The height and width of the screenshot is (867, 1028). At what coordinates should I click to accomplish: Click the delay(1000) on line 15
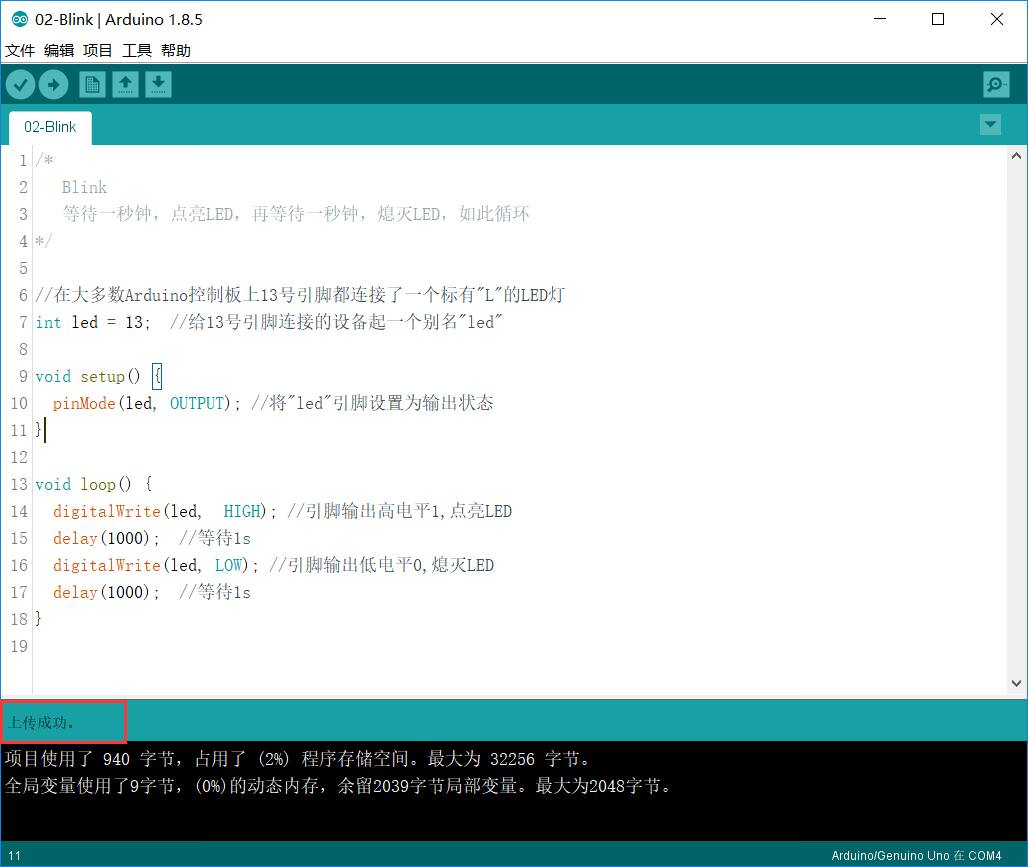pos(106,538)
